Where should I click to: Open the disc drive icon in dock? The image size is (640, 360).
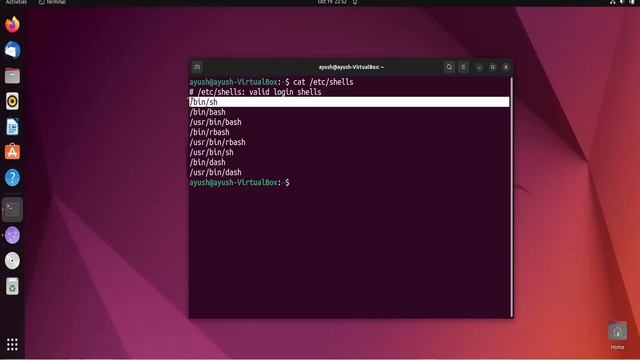coord(12,261)
